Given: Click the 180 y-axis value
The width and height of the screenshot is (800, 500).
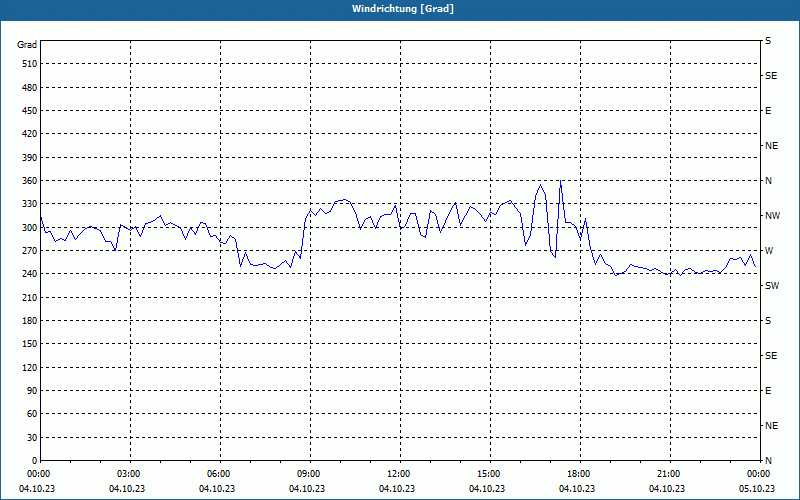Looking at the screenshot, I should click(30, 321).
